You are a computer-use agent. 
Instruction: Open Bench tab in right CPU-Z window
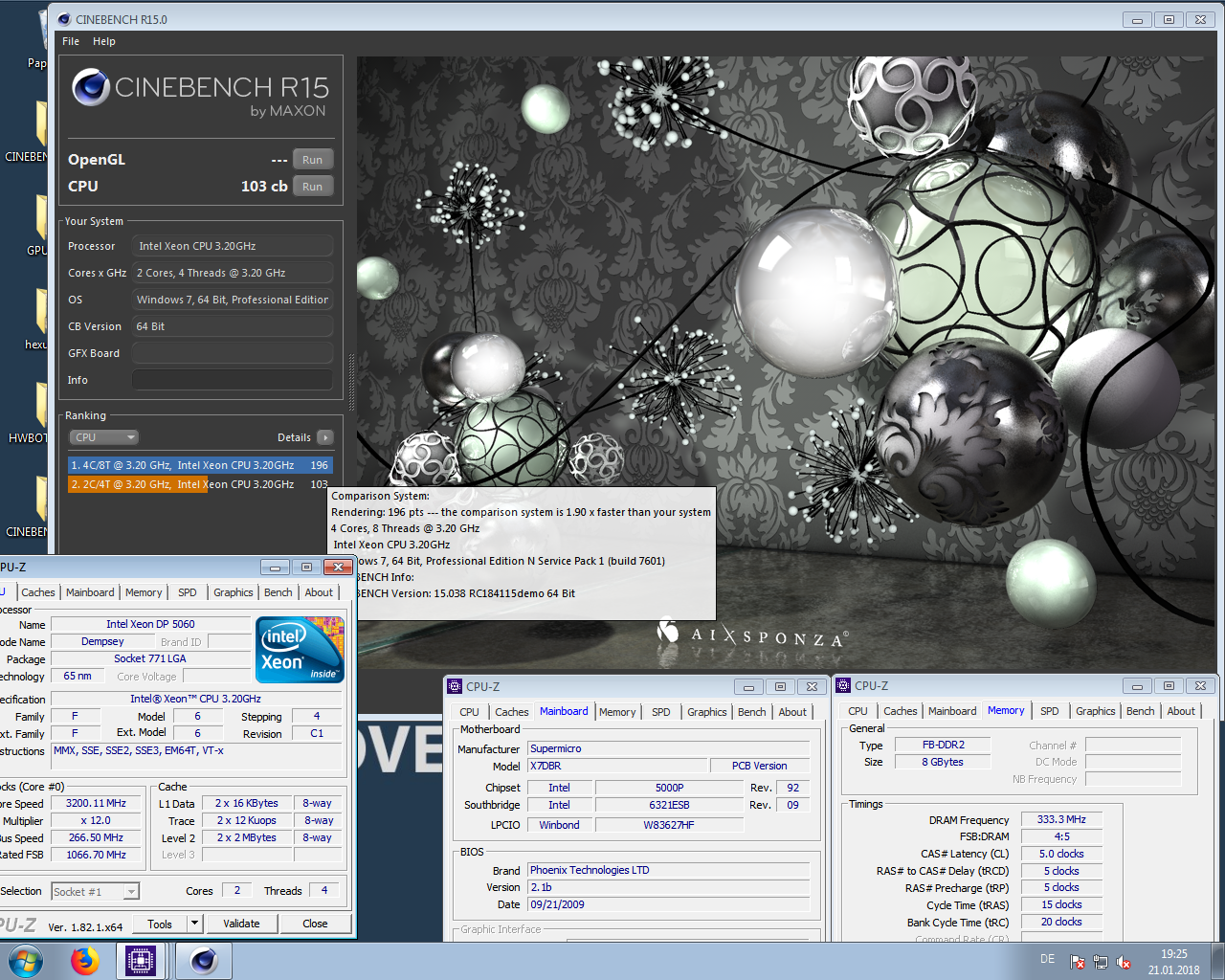pos(1141,711)
